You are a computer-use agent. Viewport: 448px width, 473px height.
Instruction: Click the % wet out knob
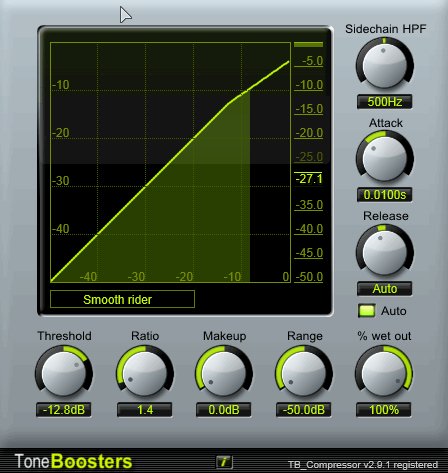point(384,373)
